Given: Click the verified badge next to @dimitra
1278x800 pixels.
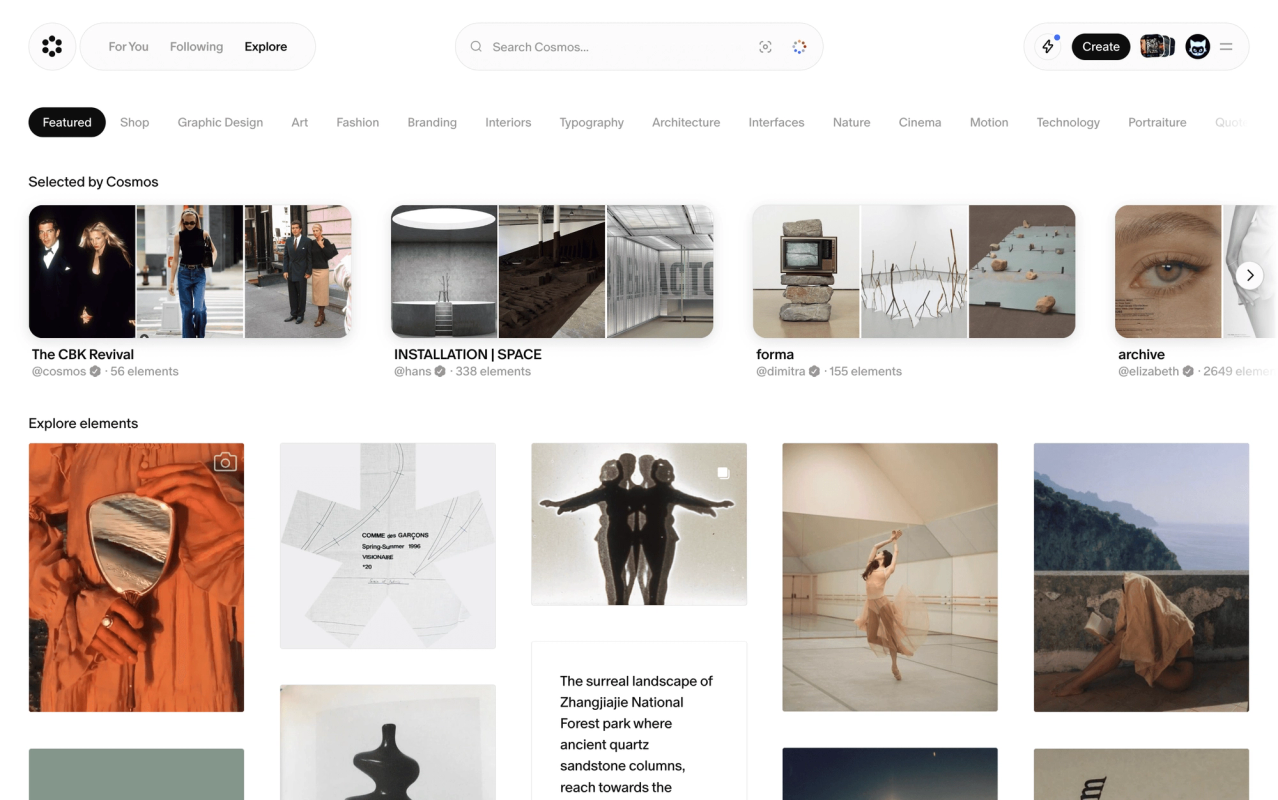Looking at the screenshot, I should [x=814, y=371].
